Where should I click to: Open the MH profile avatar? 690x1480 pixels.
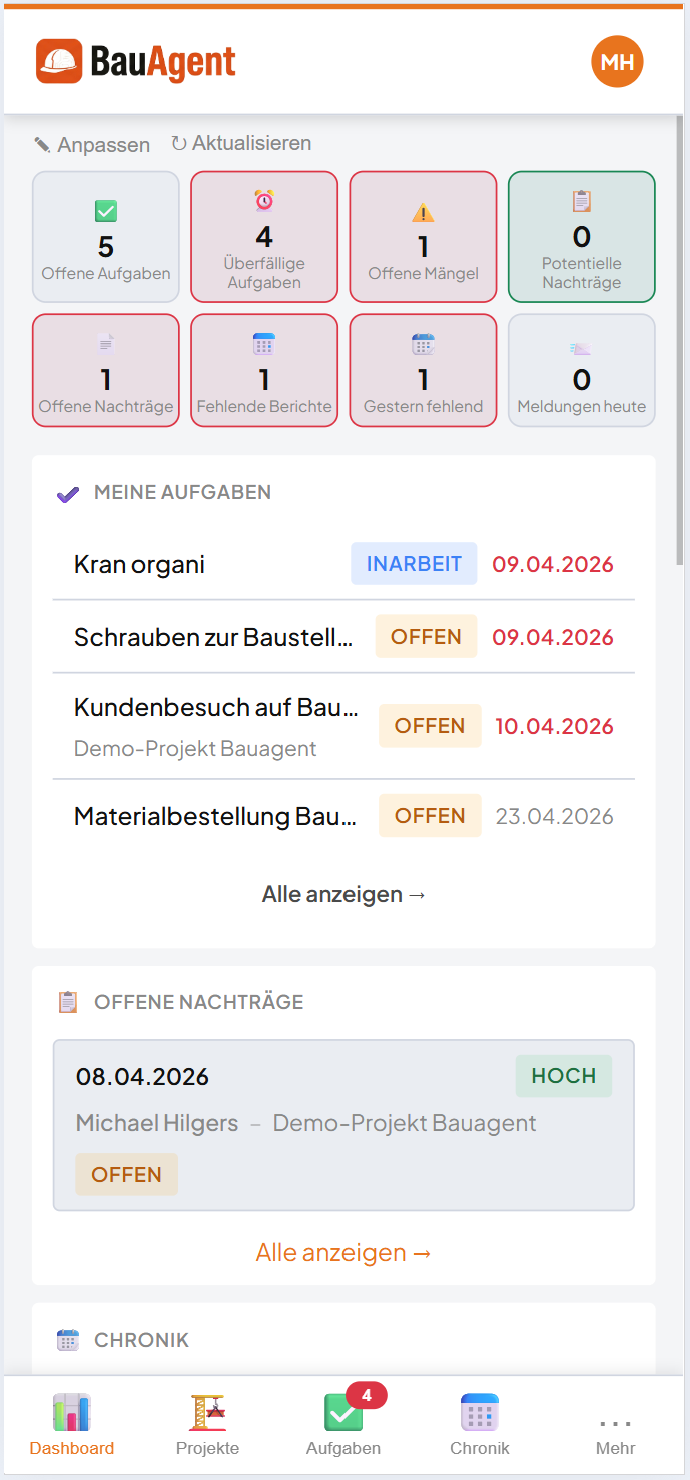[x=617, y=61]
